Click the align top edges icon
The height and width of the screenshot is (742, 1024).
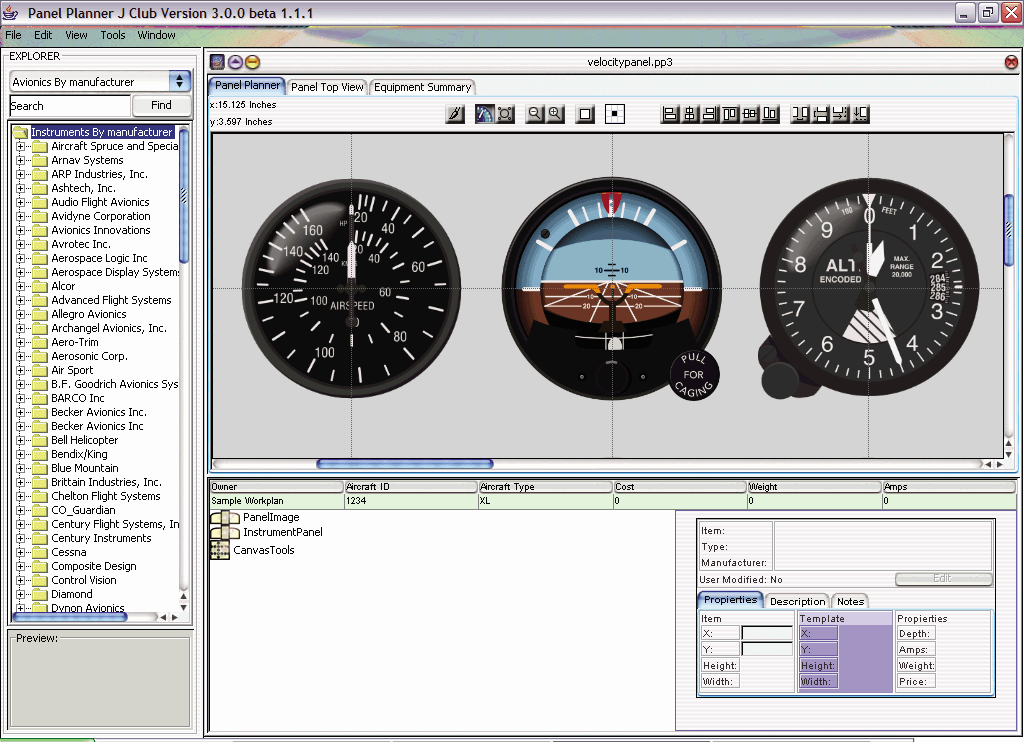(x=730, y=114)
